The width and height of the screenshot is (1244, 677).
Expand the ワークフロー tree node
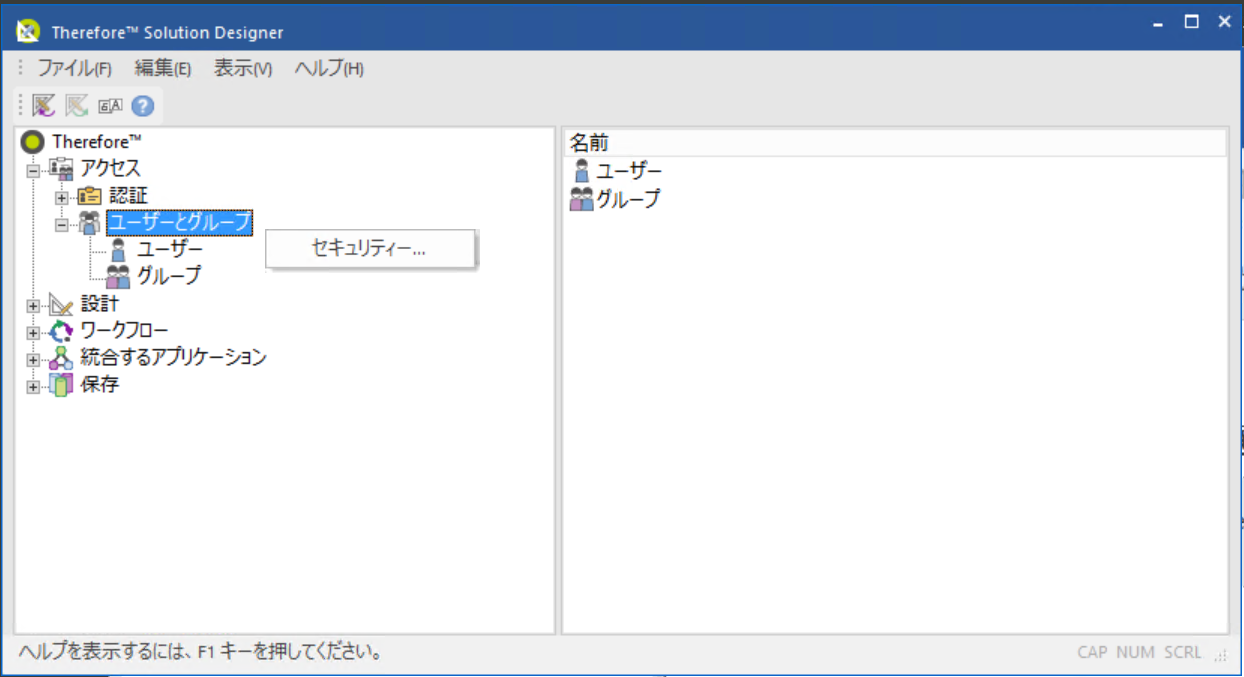pos(33,332)
